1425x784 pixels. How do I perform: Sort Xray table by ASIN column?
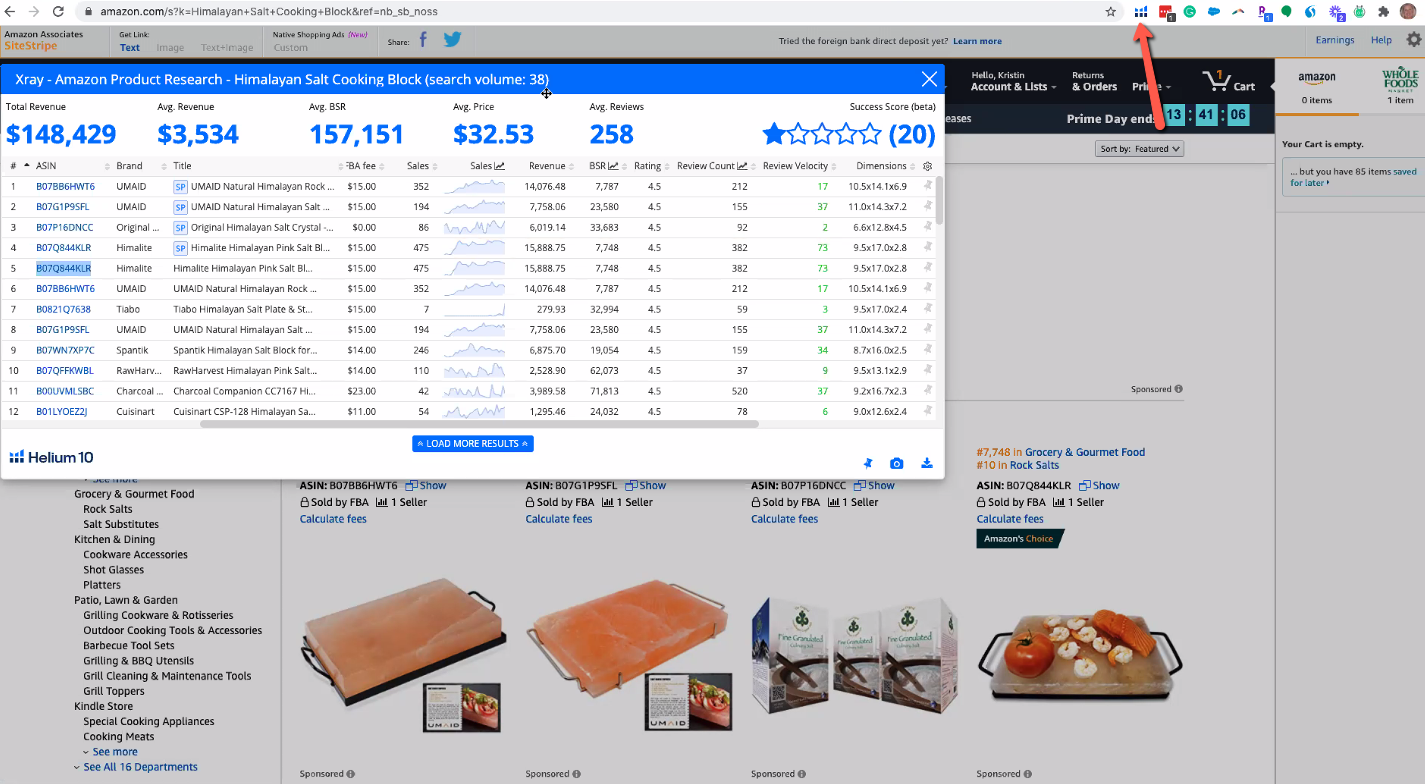coord(46,166)
